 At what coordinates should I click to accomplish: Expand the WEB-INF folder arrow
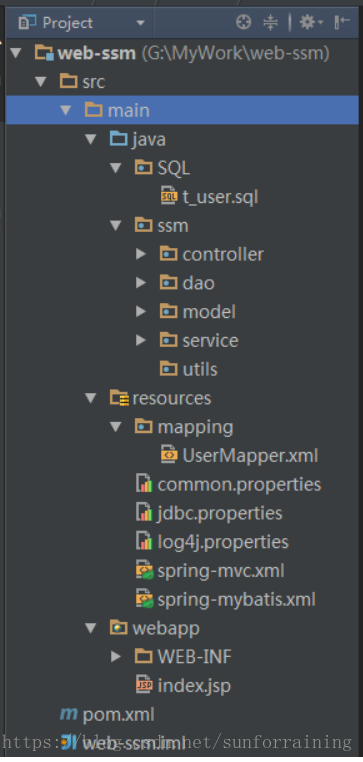pyautogui.click(x=116, y=657)
